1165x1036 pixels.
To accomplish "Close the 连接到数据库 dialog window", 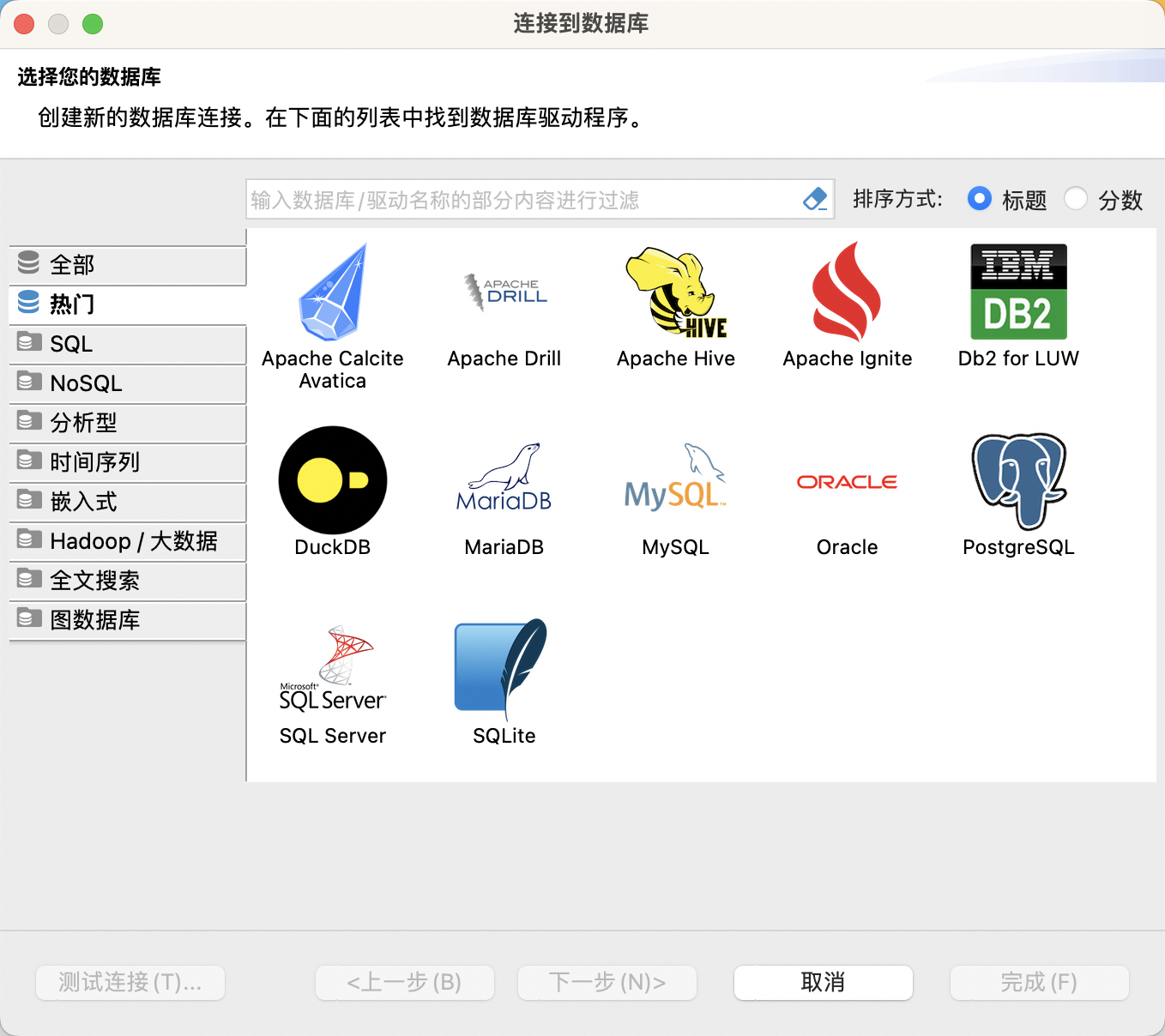I will pyautogui.click(x=24, y=24).
